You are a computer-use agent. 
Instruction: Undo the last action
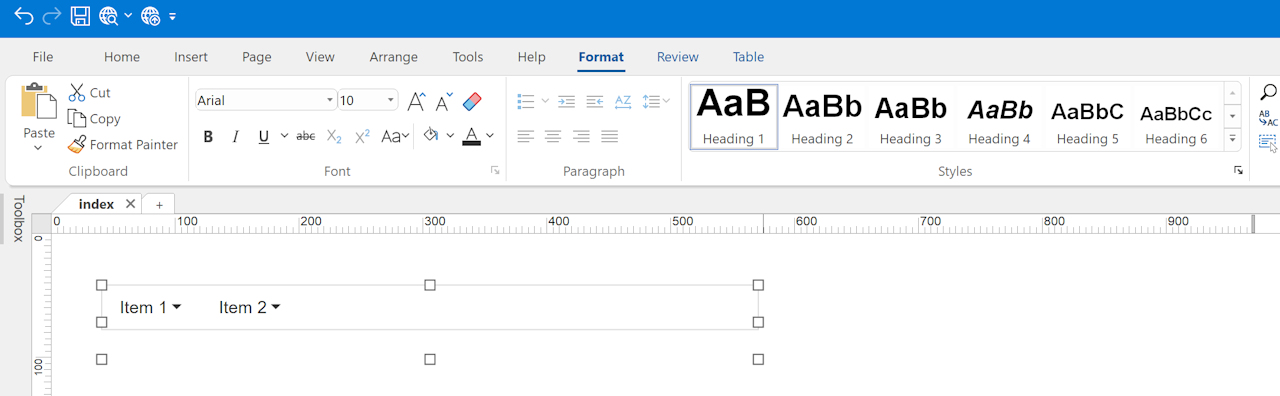point(24,16)
